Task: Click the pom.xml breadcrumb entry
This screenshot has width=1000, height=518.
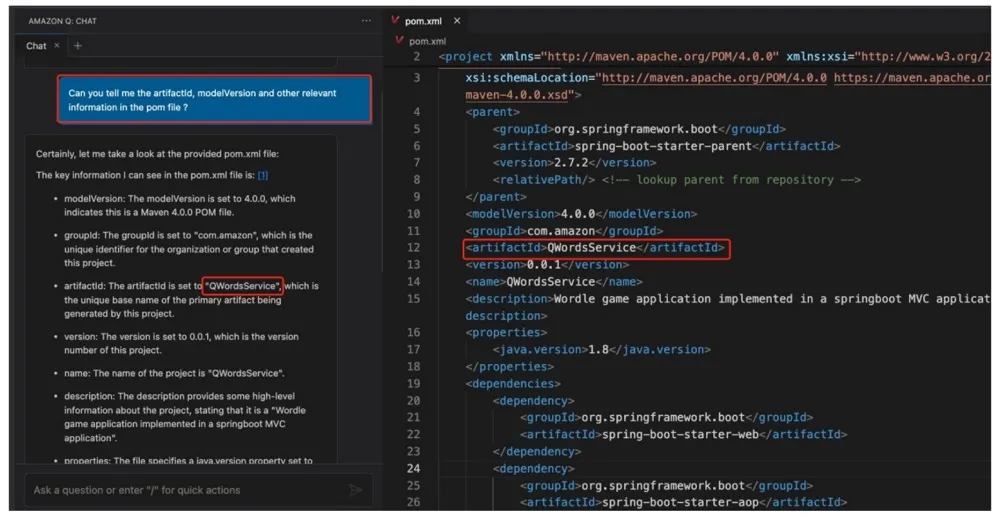Action: [x=427, y=41]
